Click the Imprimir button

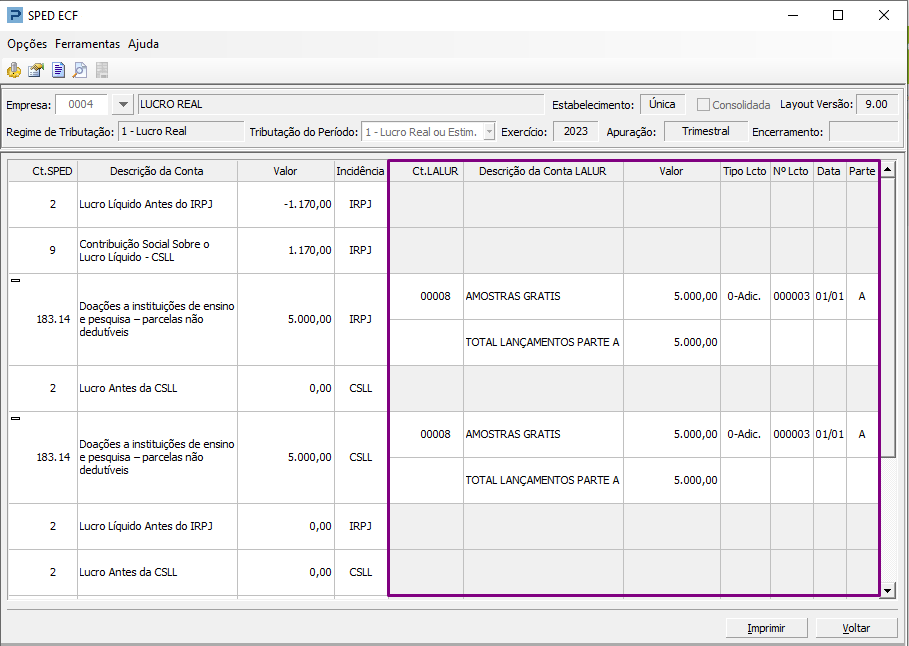coord(766,628)
